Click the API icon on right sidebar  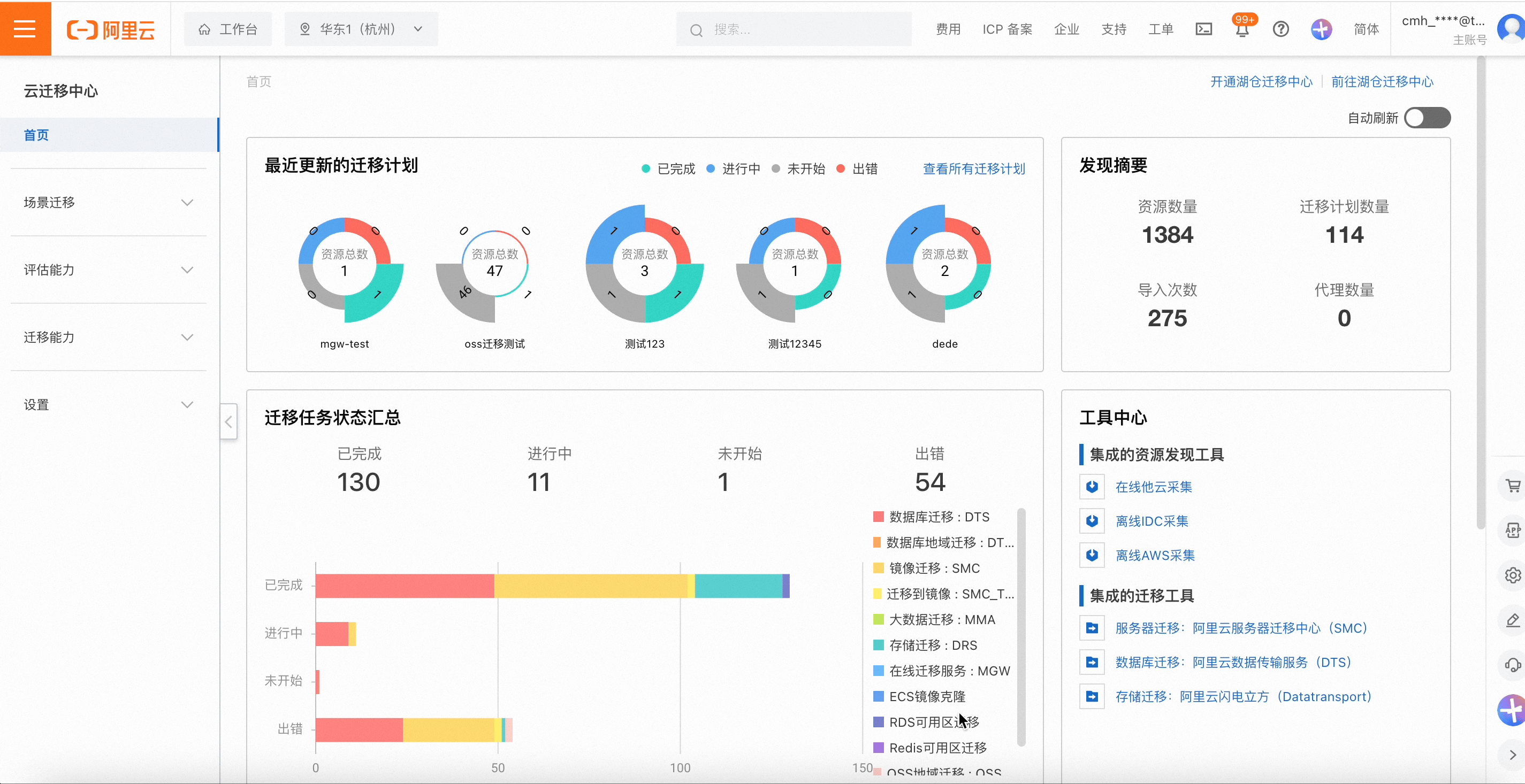1513,530
